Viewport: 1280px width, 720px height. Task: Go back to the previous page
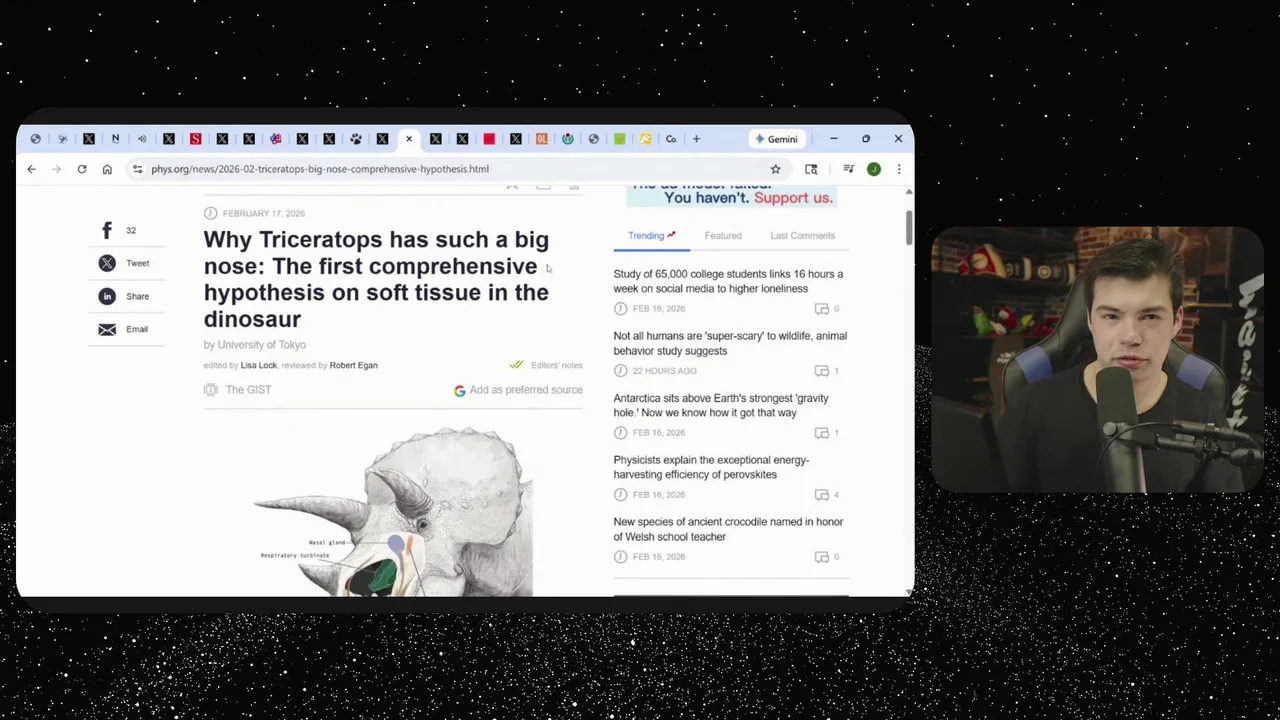tap(31, 169)
